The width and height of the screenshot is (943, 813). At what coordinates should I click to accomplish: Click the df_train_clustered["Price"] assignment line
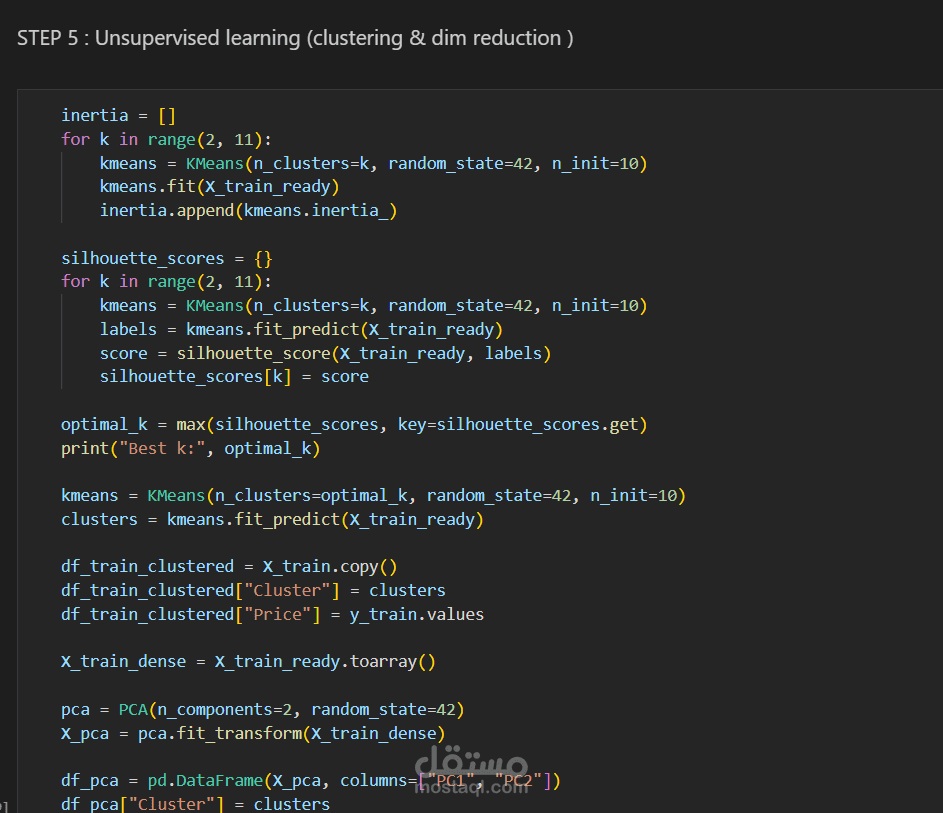272,615
